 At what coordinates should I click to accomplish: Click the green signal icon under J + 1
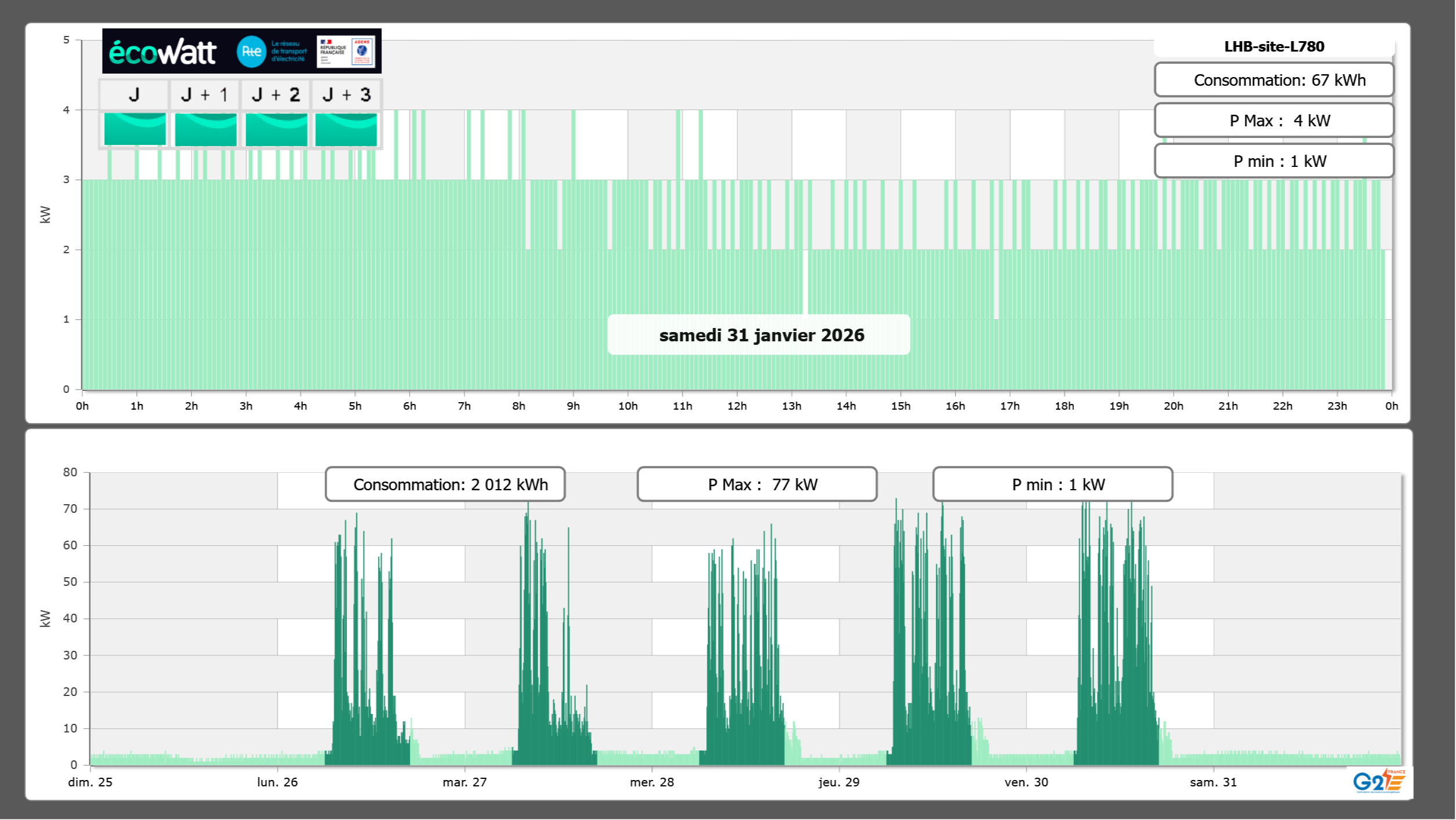205,129
